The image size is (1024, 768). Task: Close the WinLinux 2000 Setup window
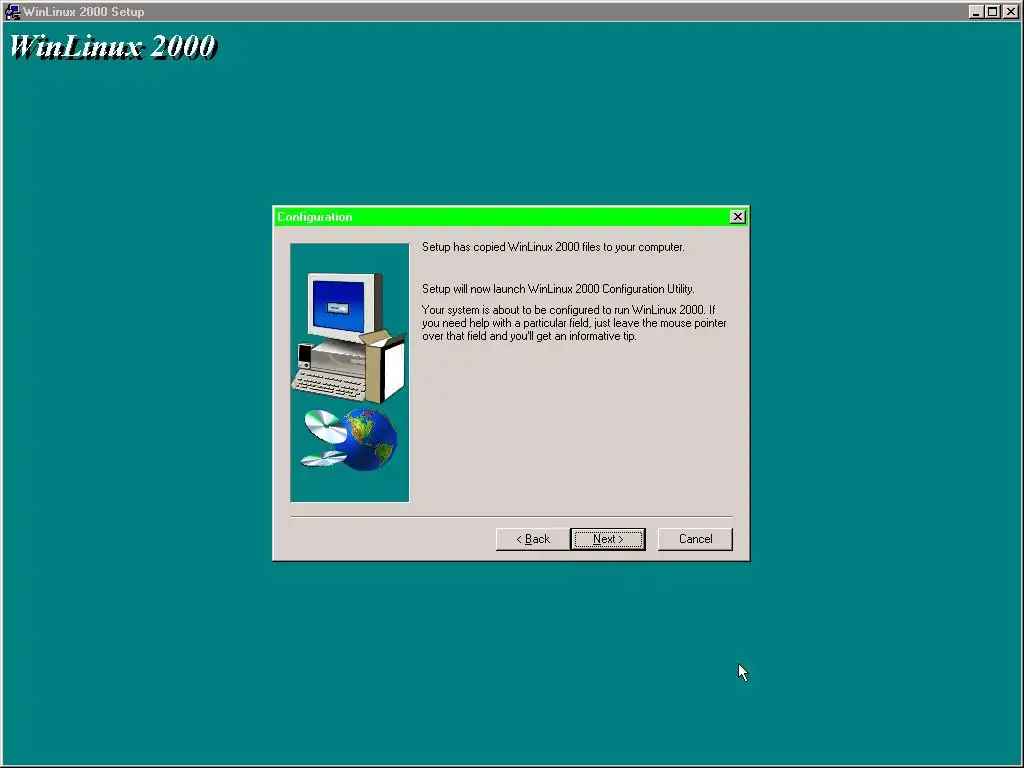click(x=1010, y=11)
